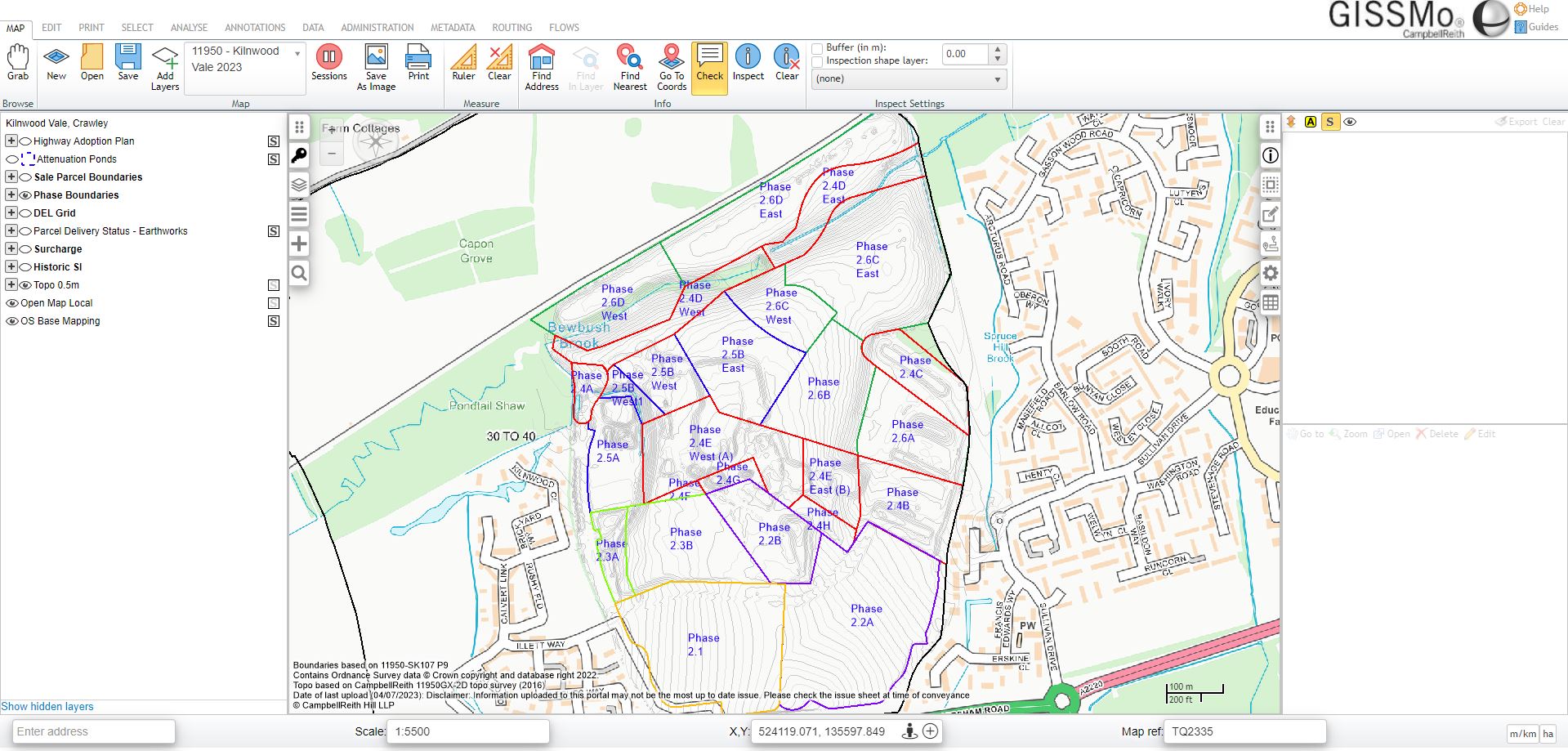The height and width of the screenshot is (751, 1568).
Task: Click the Find Nearest icon
Action: coord(629,66)
